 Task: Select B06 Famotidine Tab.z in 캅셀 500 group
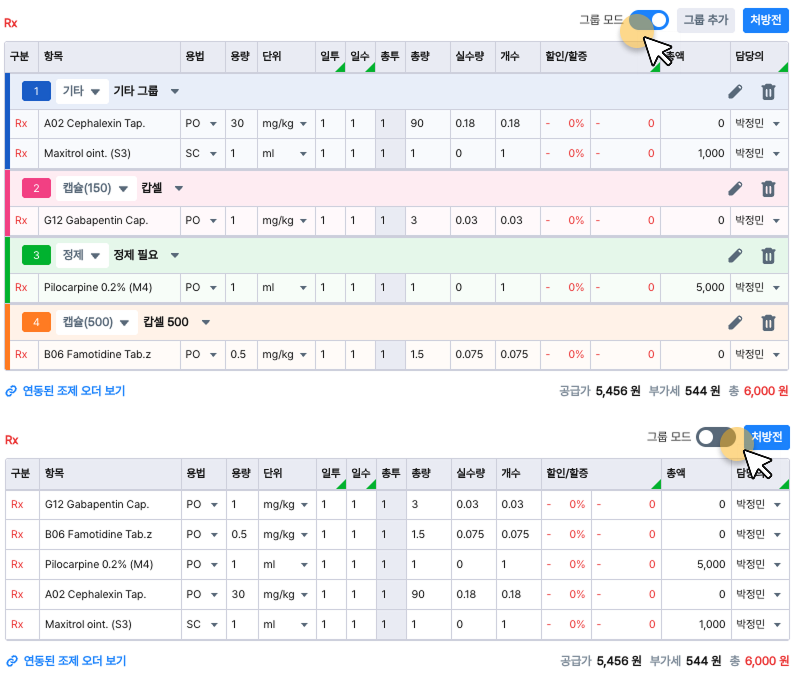coord(97,354)
